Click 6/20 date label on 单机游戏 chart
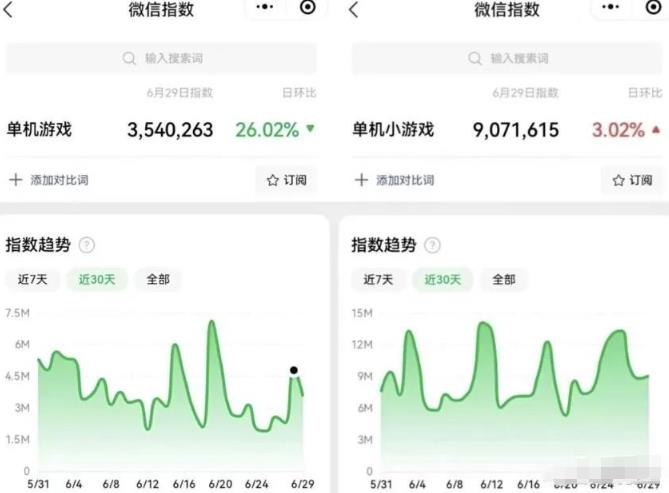 (220, 484)
